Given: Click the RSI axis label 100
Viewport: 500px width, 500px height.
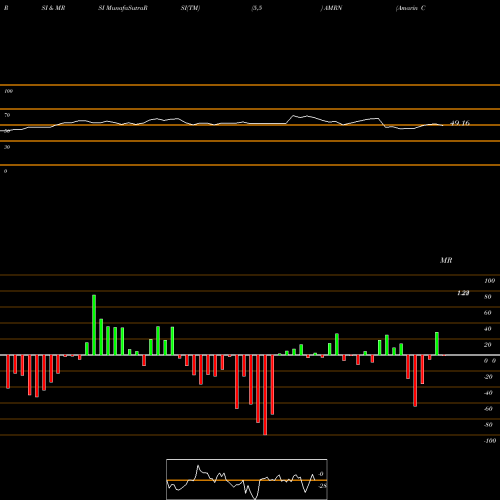Looking at the screenshot, I should pyautogui.click(x=8, y=91).
